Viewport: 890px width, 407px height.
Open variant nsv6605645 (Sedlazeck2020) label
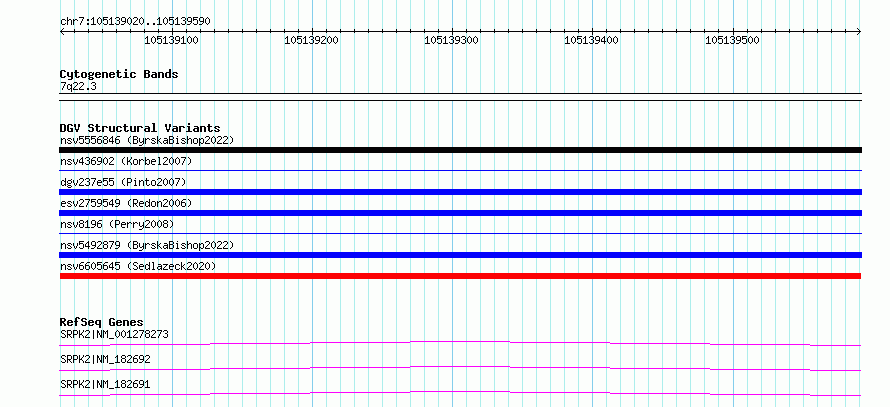pos(138,266)
